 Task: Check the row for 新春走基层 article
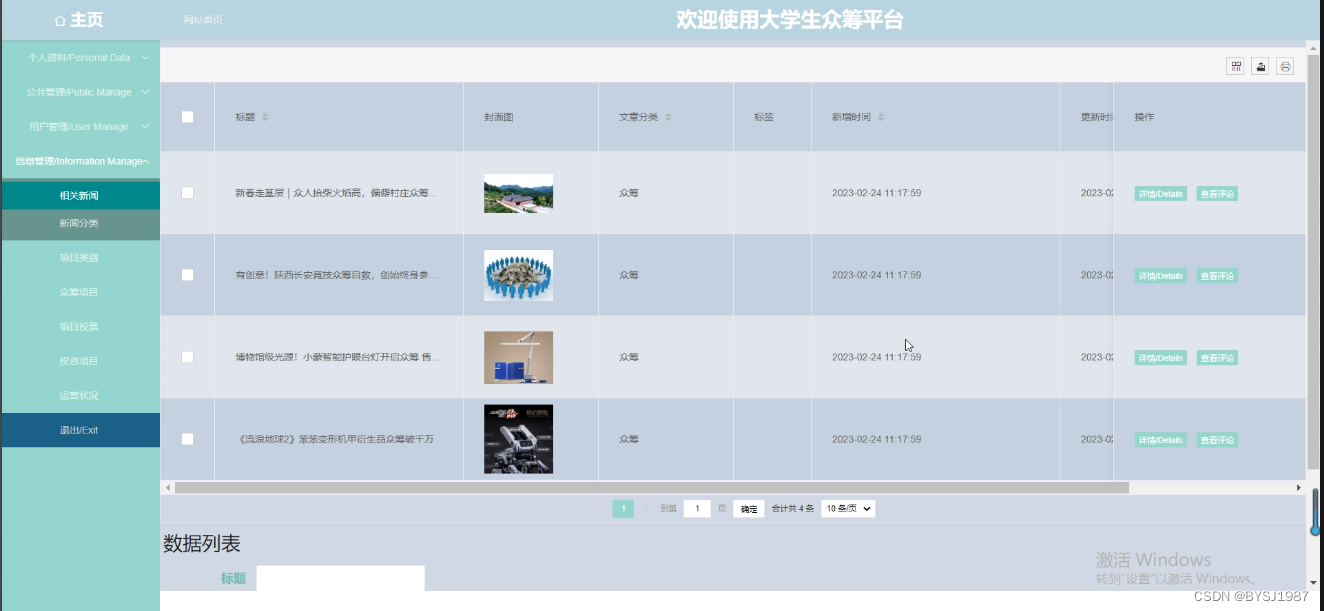187,193
